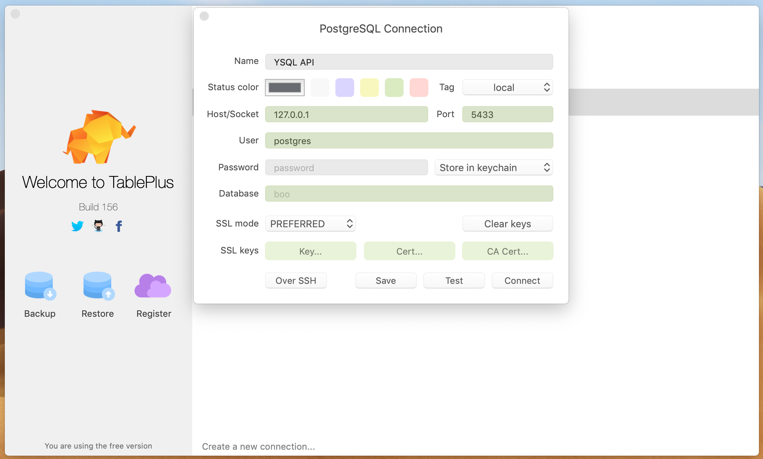Click the Twitter bird icon
Screen dimensions: 763x459
pos(77,226)
